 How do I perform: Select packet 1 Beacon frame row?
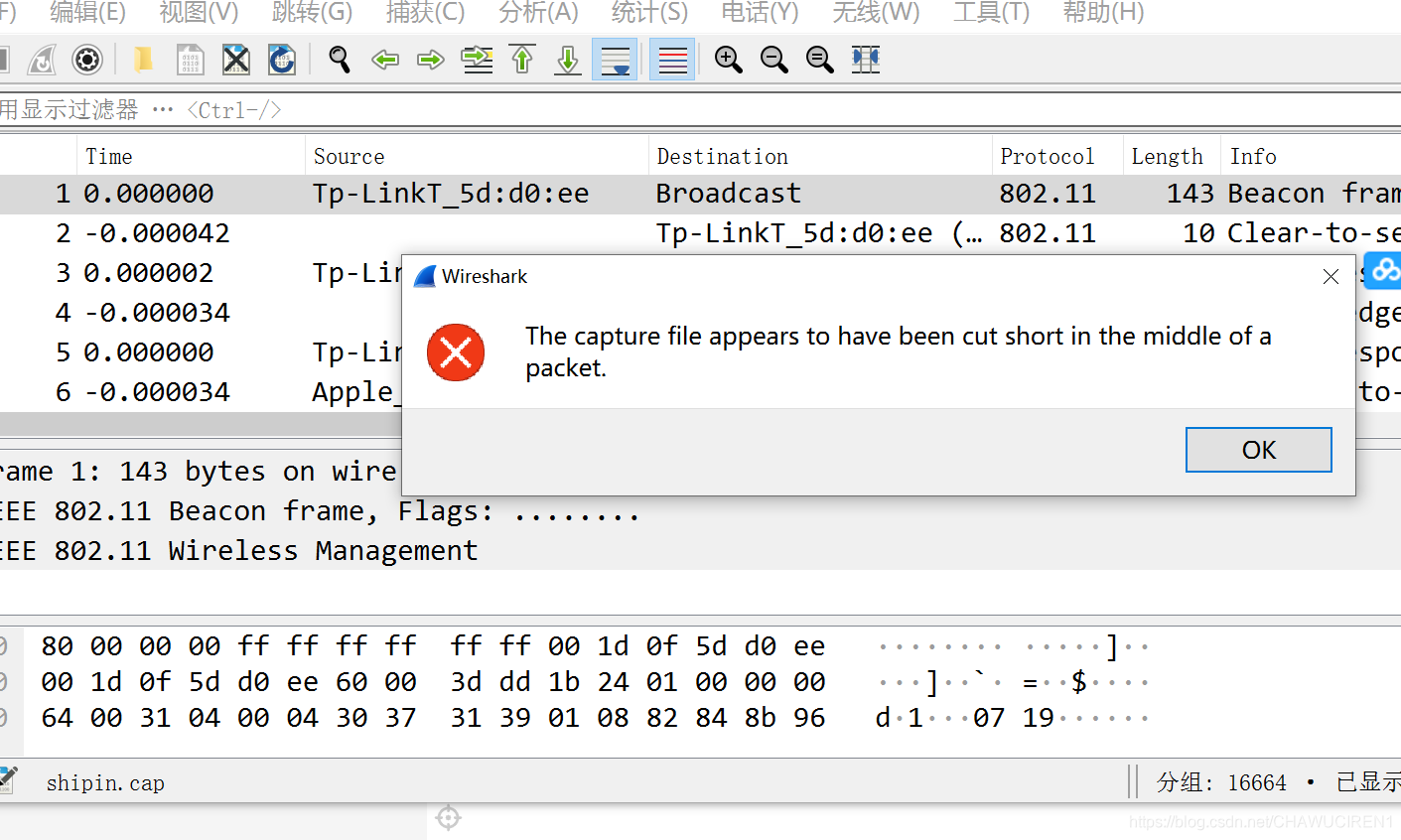pos(700,194)
